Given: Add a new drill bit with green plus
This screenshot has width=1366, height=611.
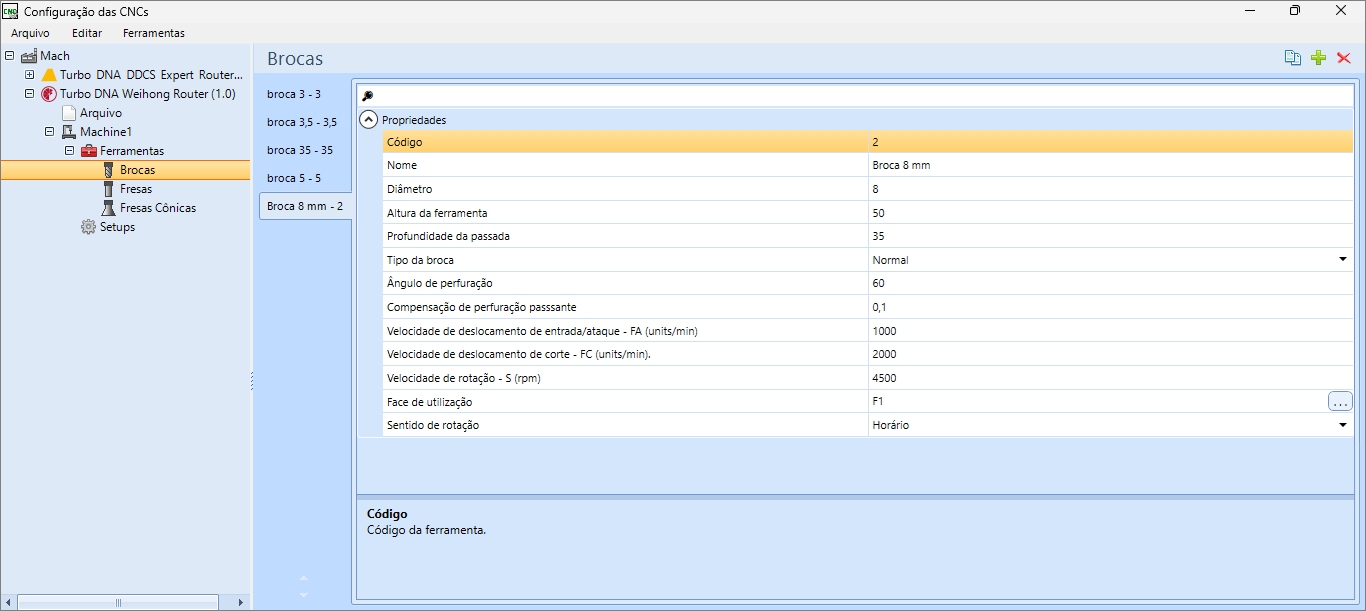Looking at the screenshot, I should pos(1318,58).
